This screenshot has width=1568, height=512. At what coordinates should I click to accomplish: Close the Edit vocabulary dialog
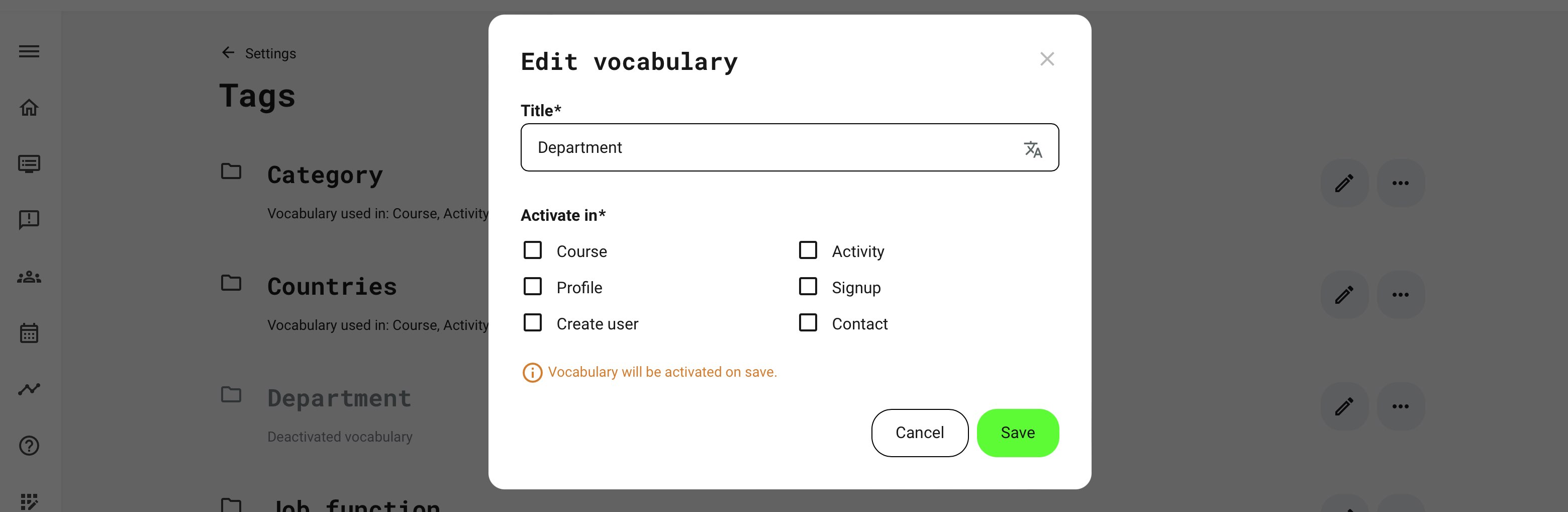(x=1046, y=59)
